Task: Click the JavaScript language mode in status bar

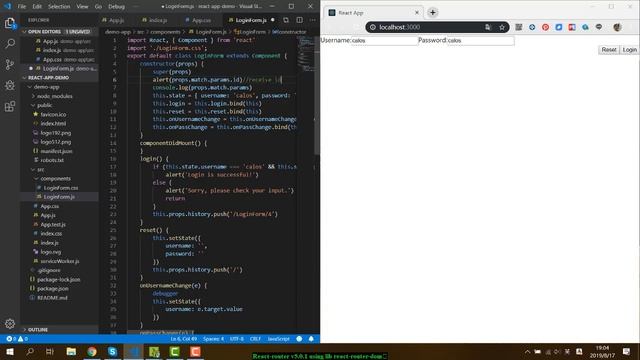Action: pyautogui.click(x=278, y=339)
